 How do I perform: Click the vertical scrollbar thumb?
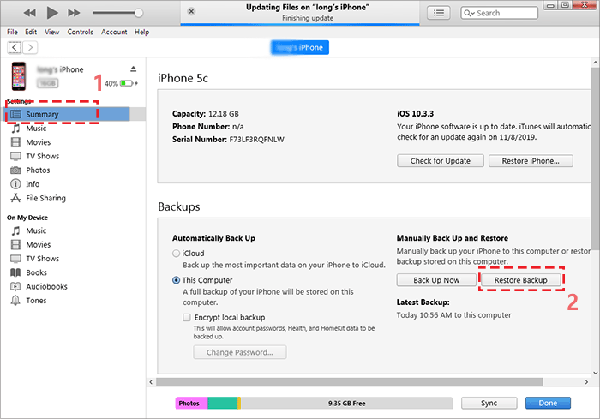[596, 158]
